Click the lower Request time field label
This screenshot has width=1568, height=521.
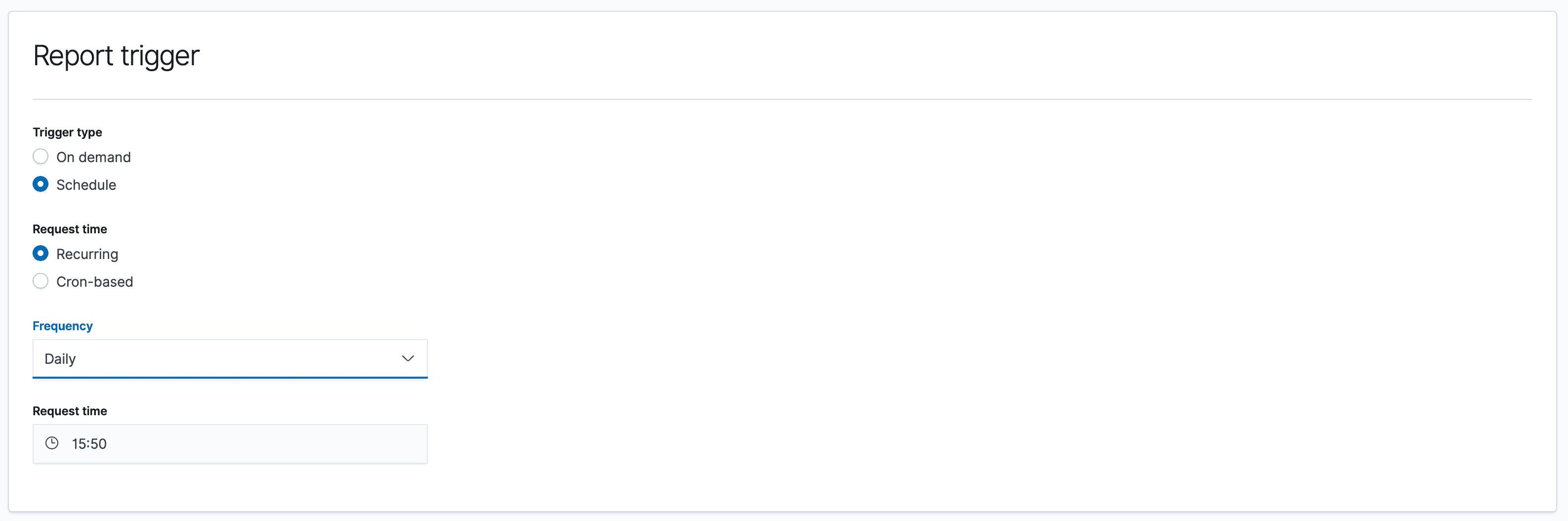pyautogui.click(x=69, y=411)
